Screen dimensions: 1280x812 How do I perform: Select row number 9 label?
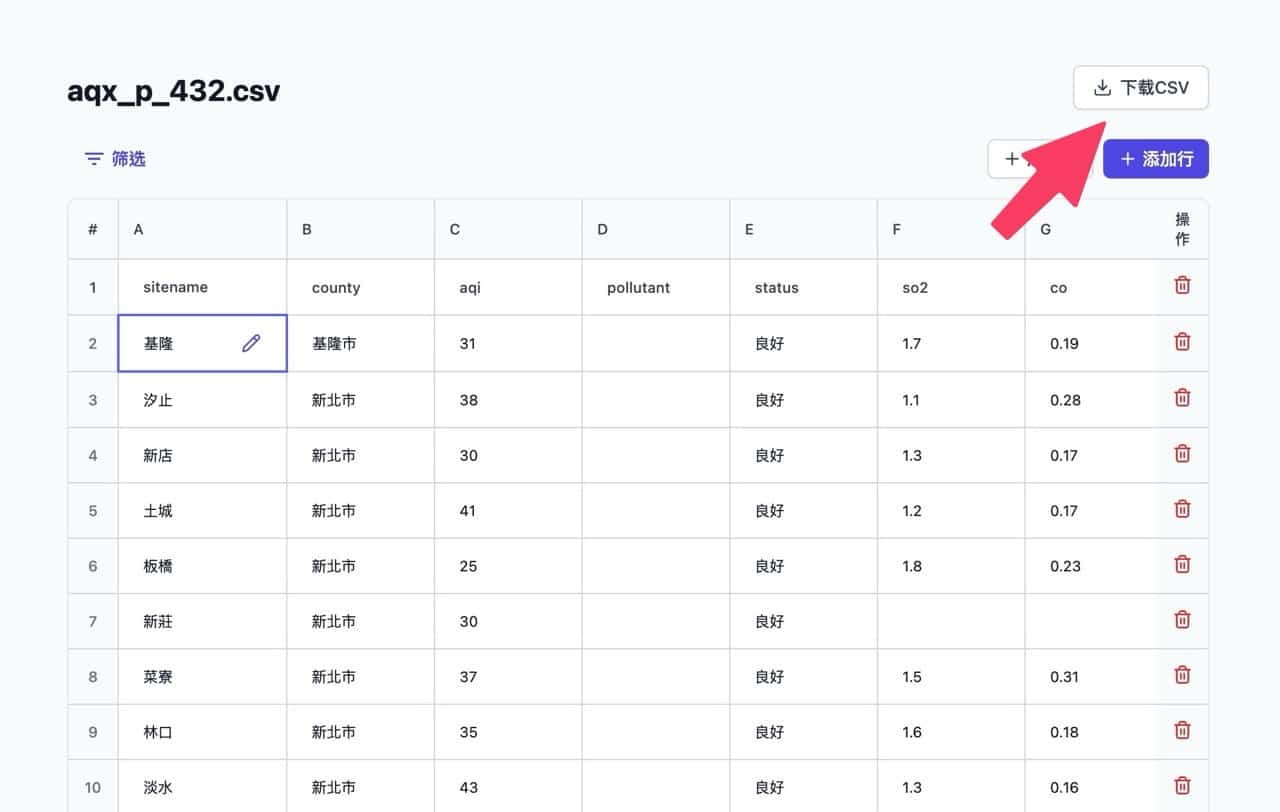(x=93, y=732)
